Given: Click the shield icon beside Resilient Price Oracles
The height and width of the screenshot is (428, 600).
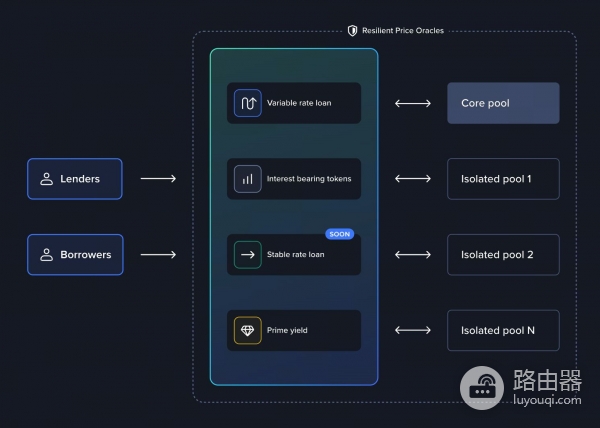Looking at the screenshot, I should tap(352, 31).
